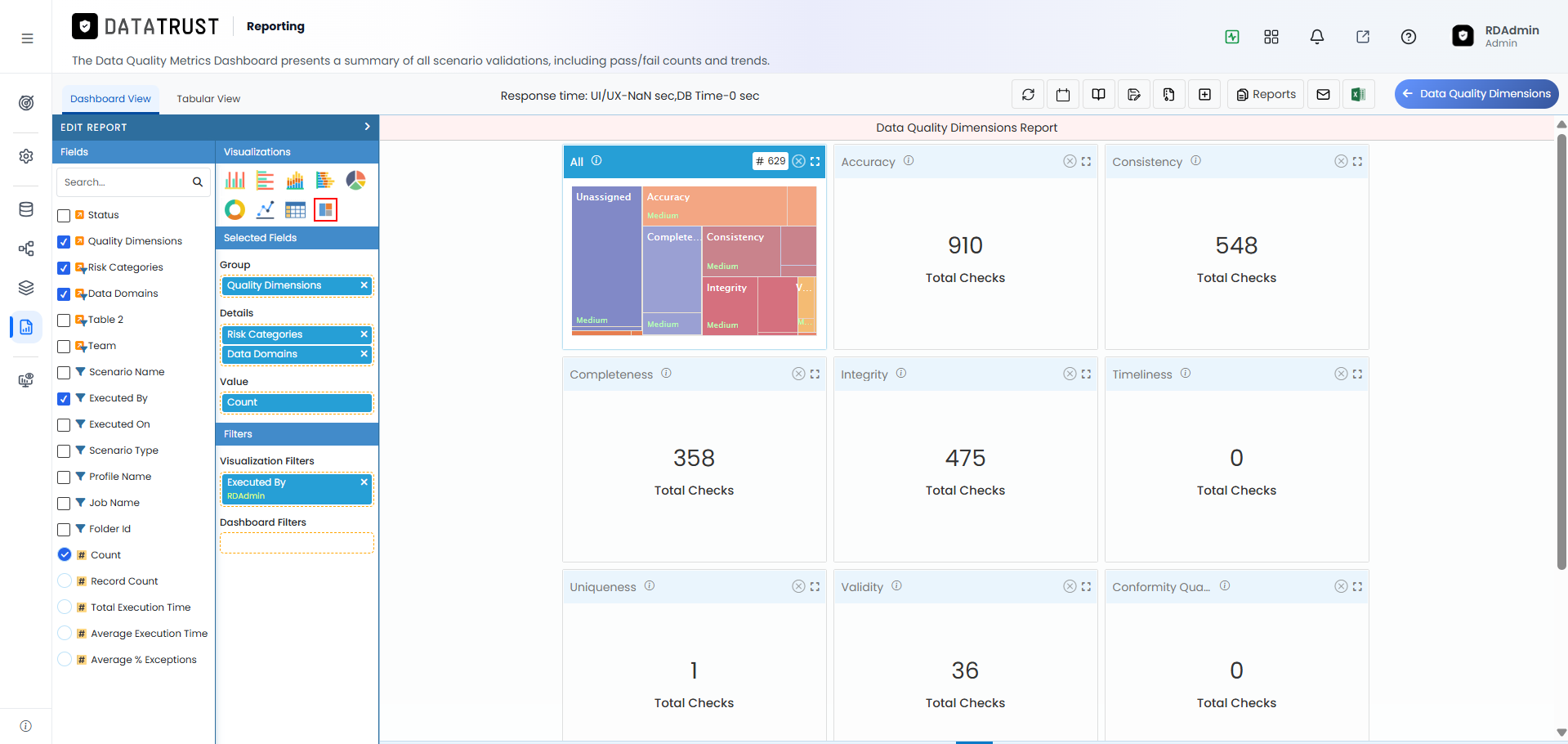Expand the All treemap card fullscreen

click(x=815, y=162)
